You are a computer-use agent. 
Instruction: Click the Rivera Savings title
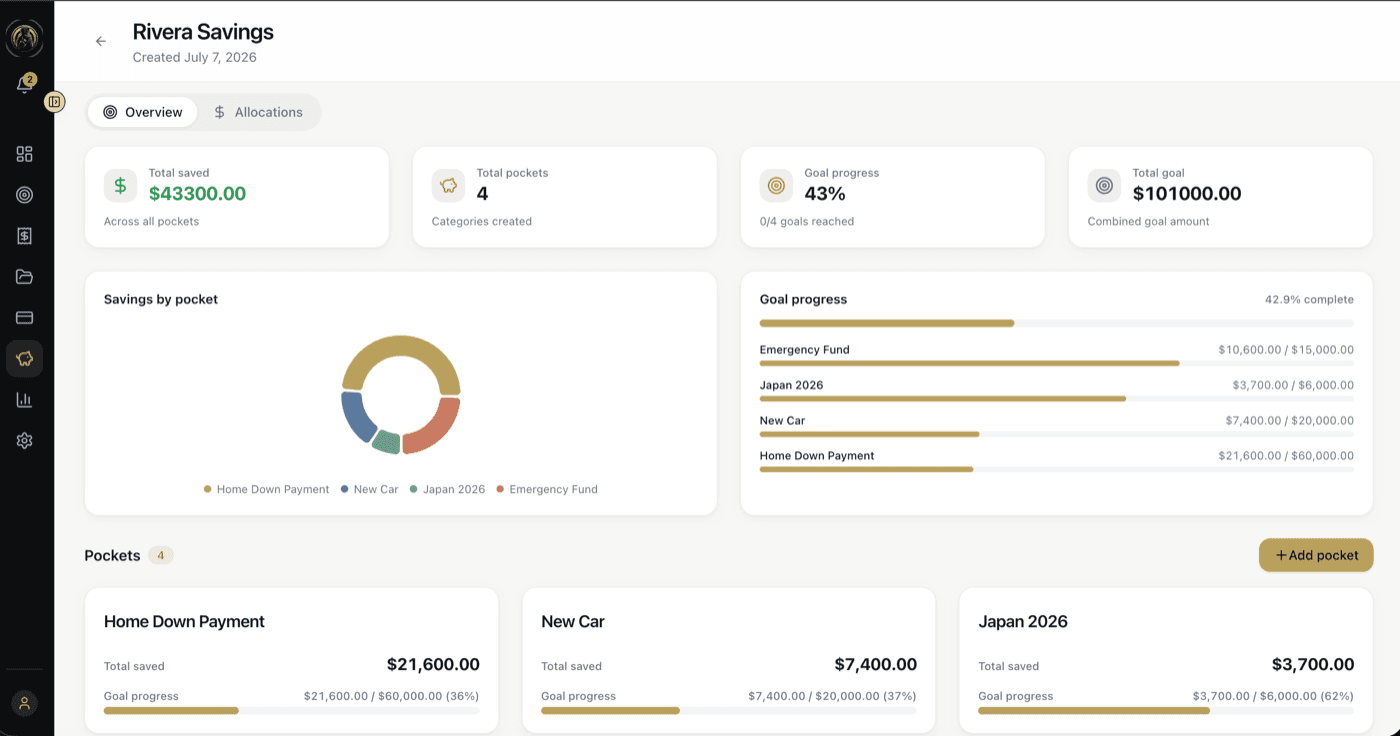(203, 32)
